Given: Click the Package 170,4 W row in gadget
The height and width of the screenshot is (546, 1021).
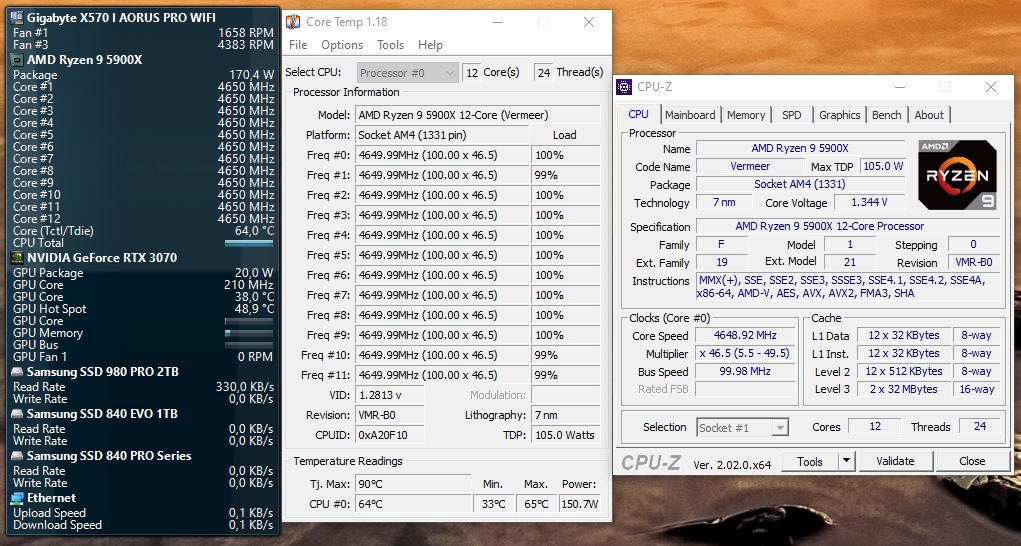Looking at the screenshot, I should (x=143, y=75).
